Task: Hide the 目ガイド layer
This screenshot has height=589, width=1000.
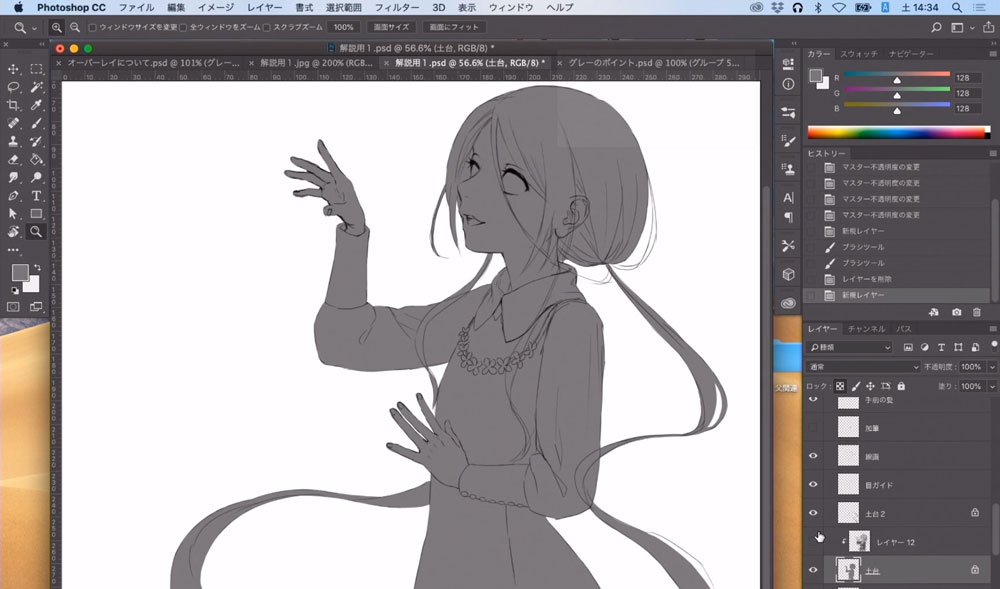Action: (813, 485)
